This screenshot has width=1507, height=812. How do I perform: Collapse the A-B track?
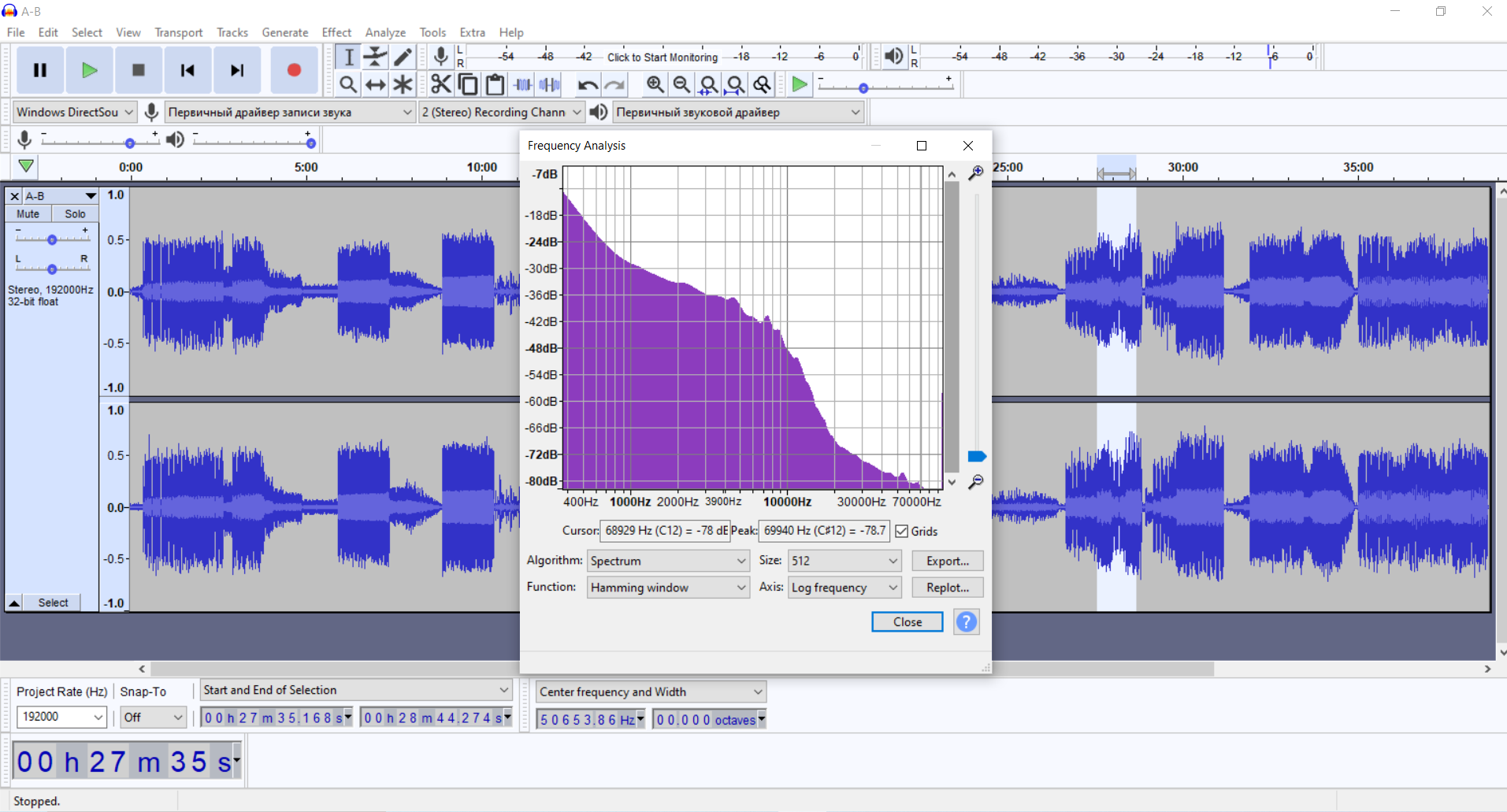pos(14,603)
